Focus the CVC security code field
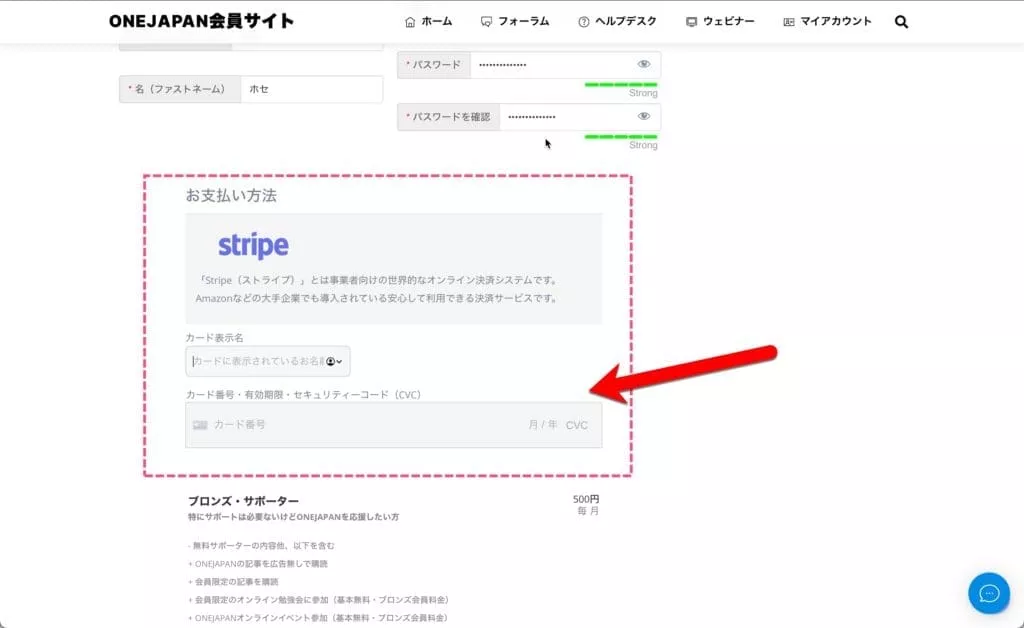The height and width of the screenshot is (628, 1024). [577, 425]
